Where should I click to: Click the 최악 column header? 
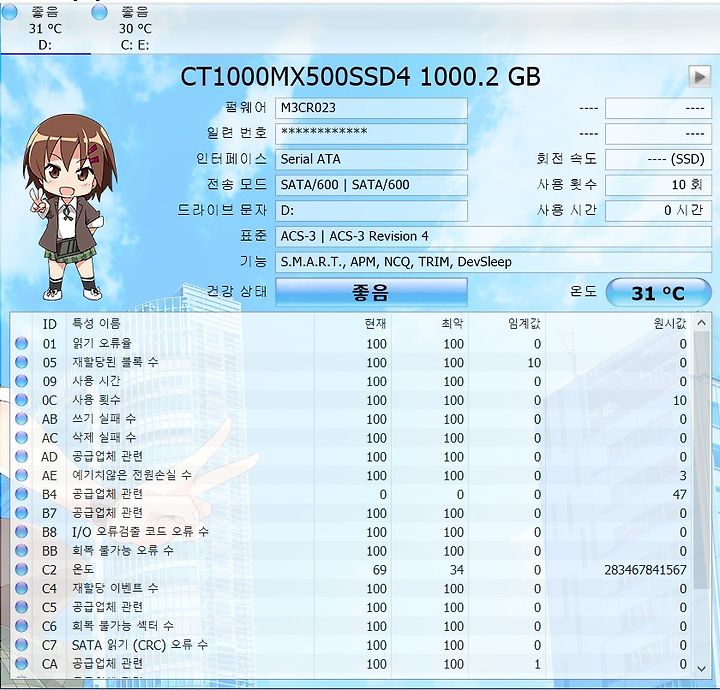coord(430,324)
